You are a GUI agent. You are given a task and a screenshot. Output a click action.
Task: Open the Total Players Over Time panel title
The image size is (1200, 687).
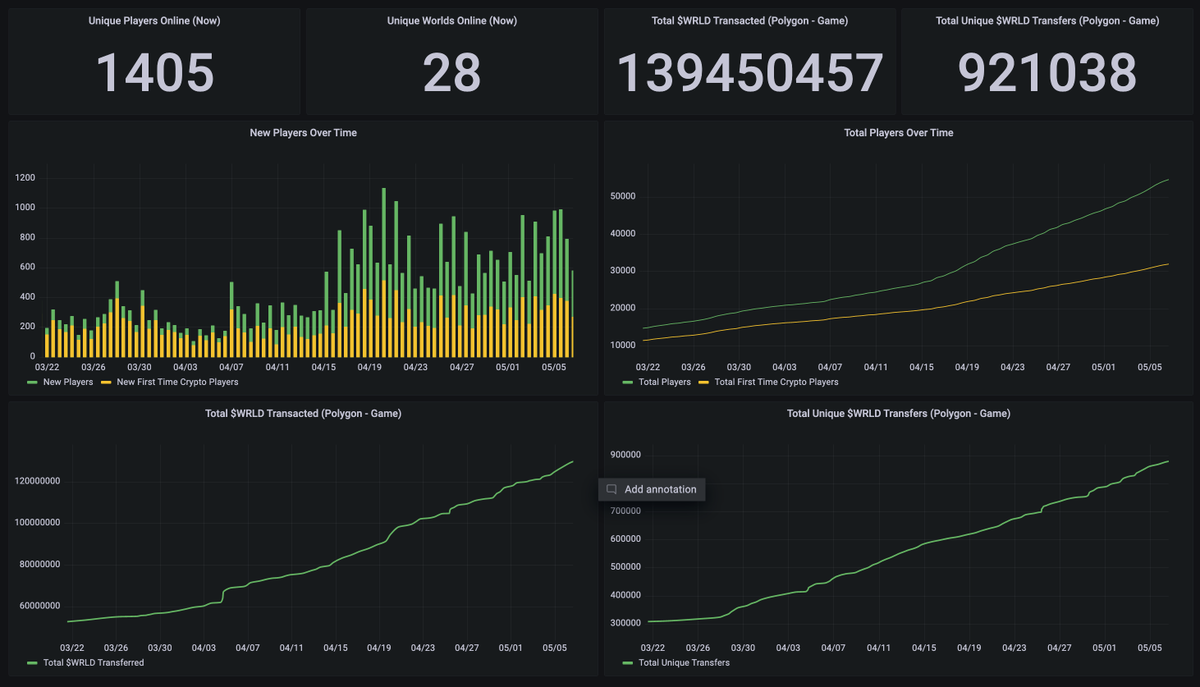point(898,132)
